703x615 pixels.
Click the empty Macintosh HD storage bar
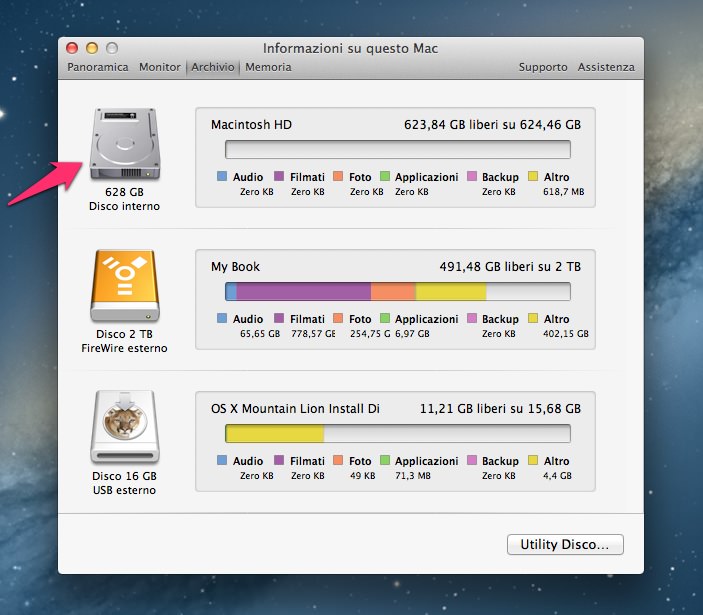(398, 149)
